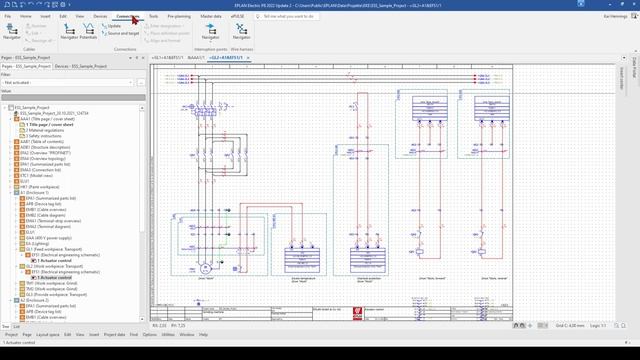Screen dimensions: 640x360
Task: Select EMA1 Terminal-strip overview item
Action: tap(53, 221)
